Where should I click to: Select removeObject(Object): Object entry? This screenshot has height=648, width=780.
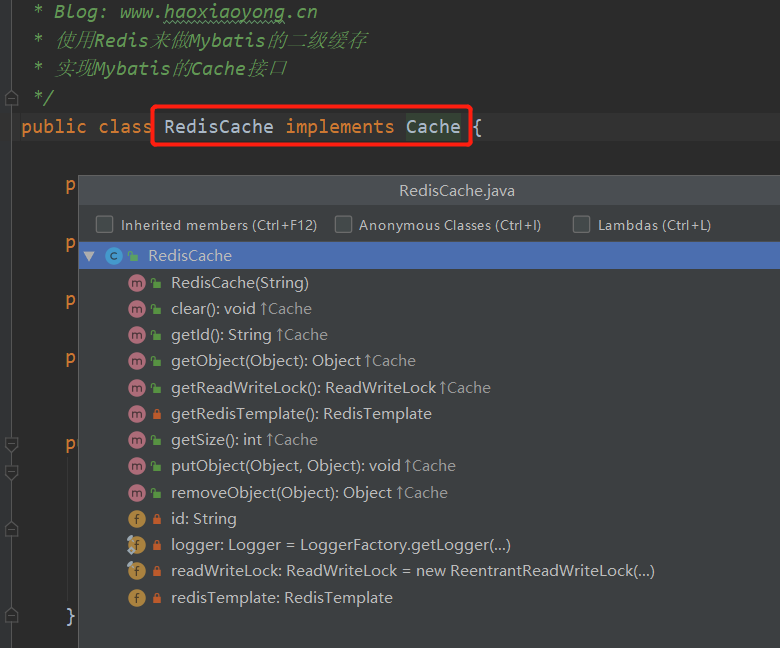point(309,493)
